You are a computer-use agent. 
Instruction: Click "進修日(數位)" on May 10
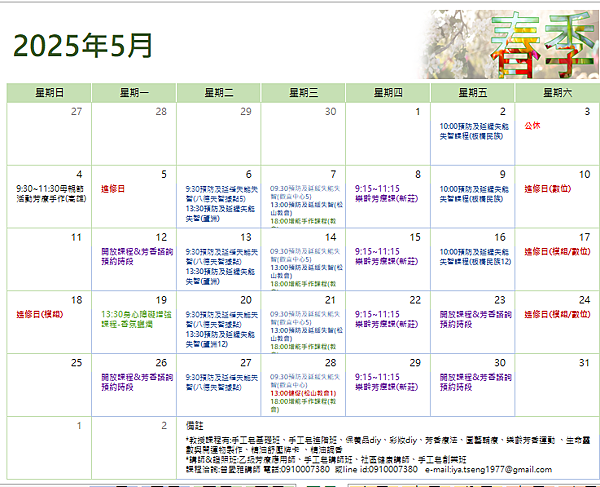[x=548, y=189]
